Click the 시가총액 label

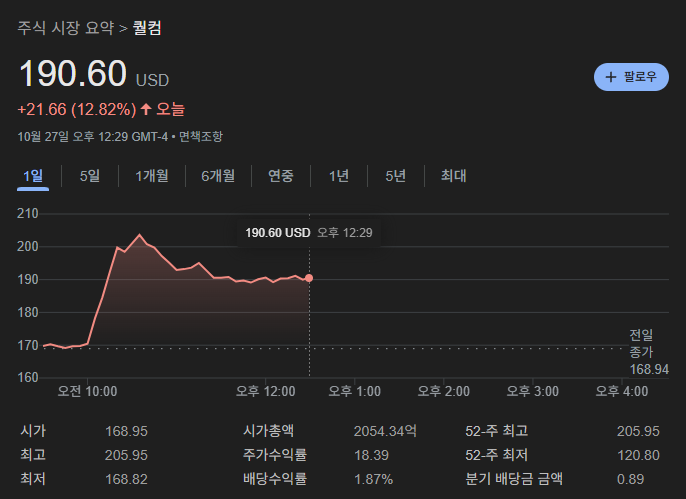(269, 431)
